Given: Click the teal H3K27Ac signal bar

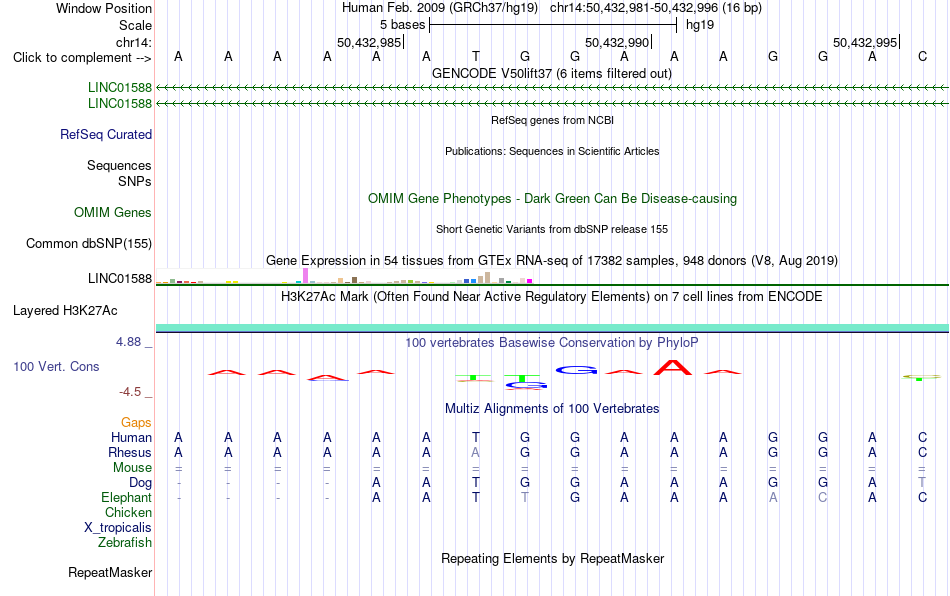Looking at the screenshot, I should [552, 328].
